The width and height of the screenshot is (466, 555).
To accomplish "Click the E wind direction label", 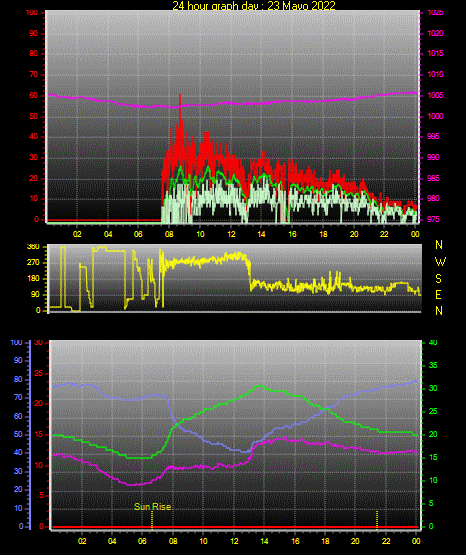I will [438, 295].
